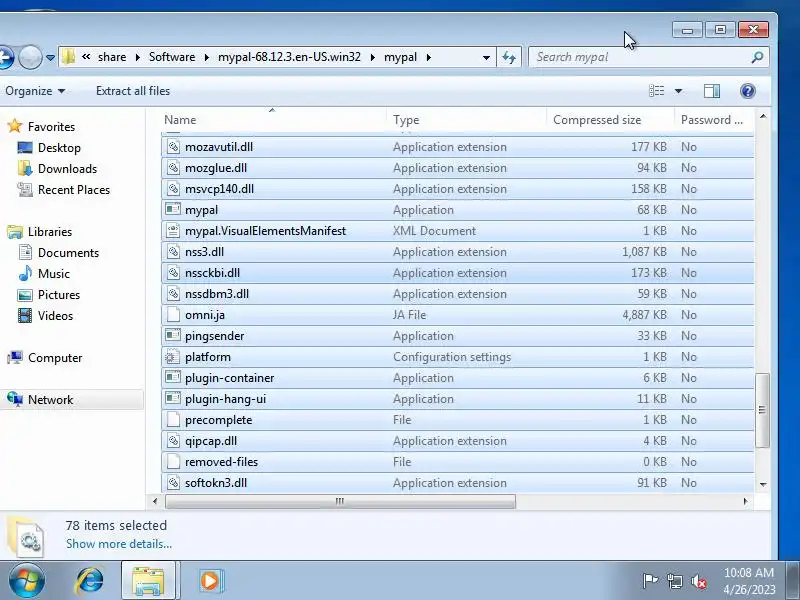Click the Desktop icon in Favorites

click(25, 148)
